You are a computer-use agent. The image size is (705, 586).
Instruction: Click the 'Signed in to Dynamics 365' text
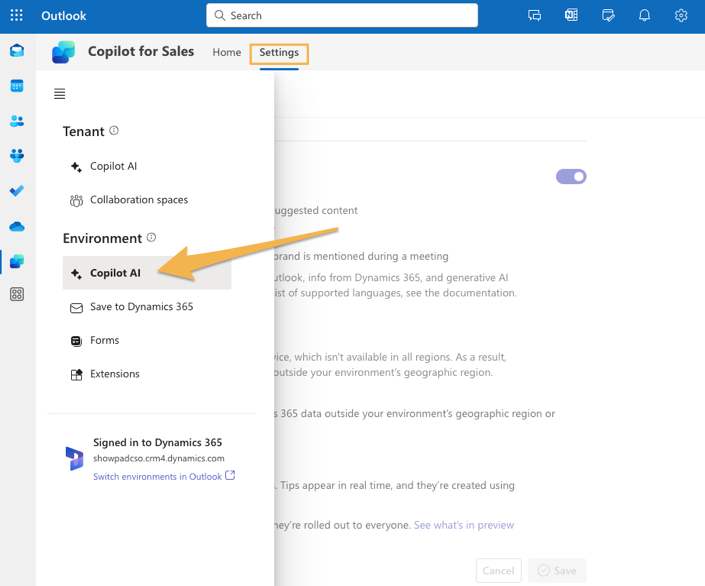click(157, 443)
